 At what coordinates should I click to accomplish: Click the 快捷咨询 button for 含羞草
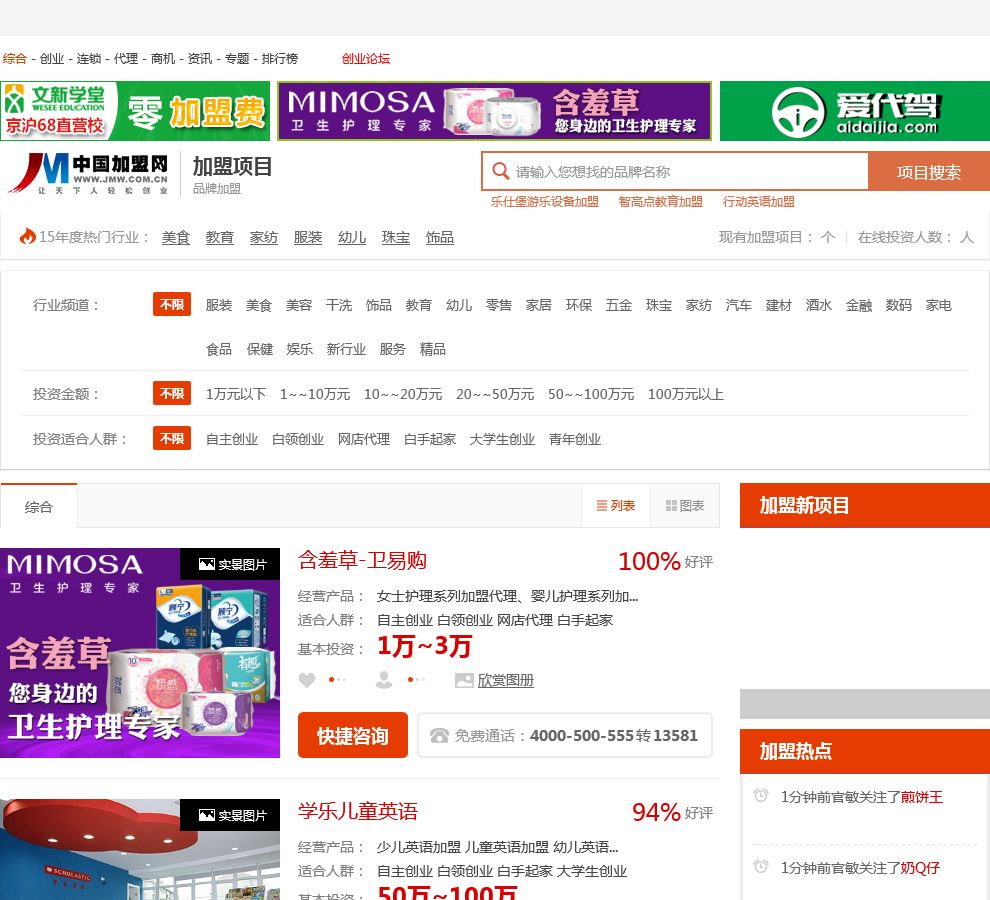coord(352,735)
